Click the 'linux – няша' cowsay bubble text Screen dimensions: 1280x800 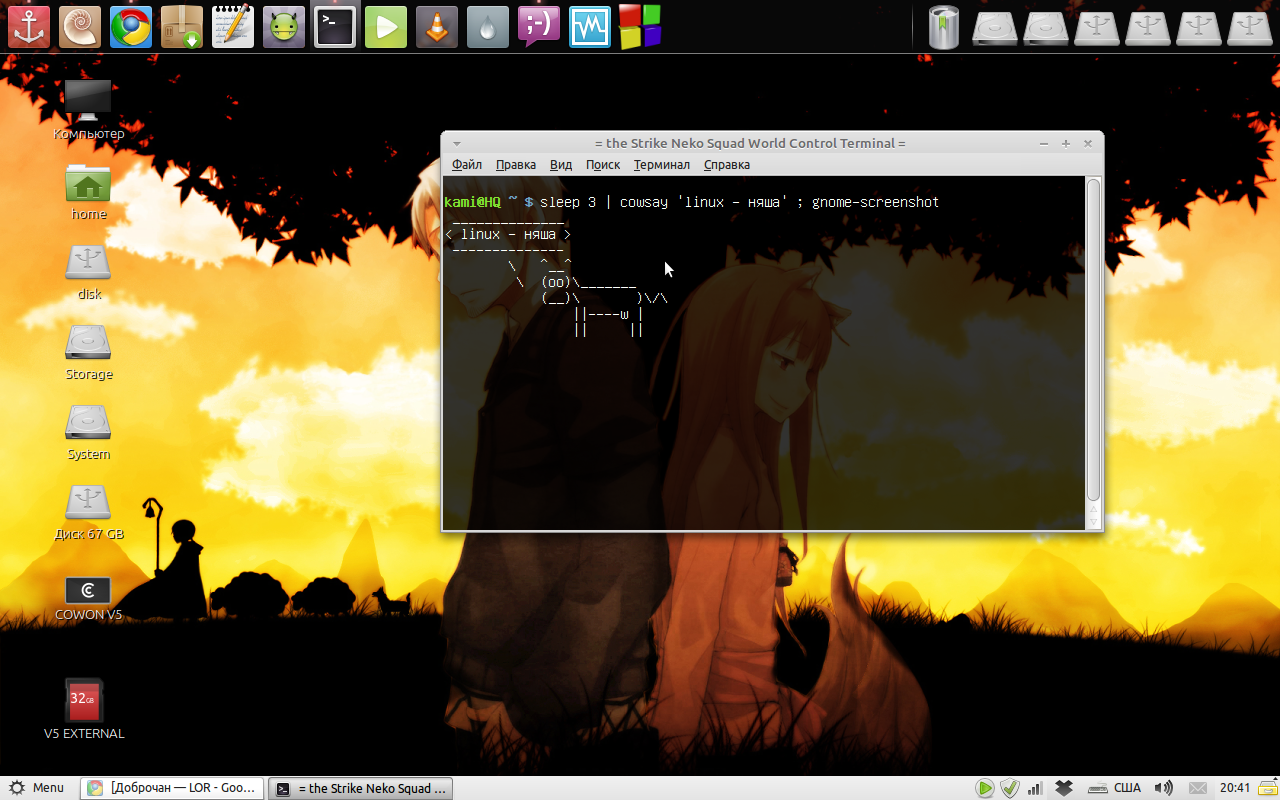(x=508, y=234)
